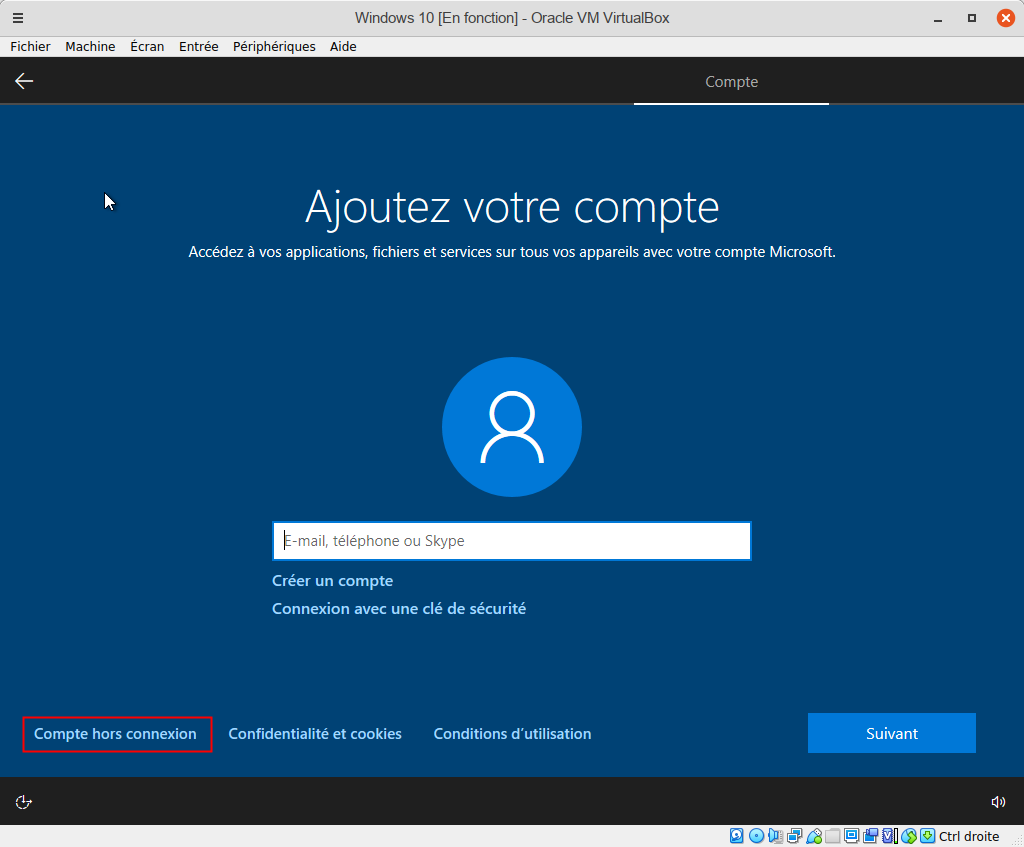Screen dimensions: 1024x847
Task: Click the display settings status icon
Action: pos(852,836)
